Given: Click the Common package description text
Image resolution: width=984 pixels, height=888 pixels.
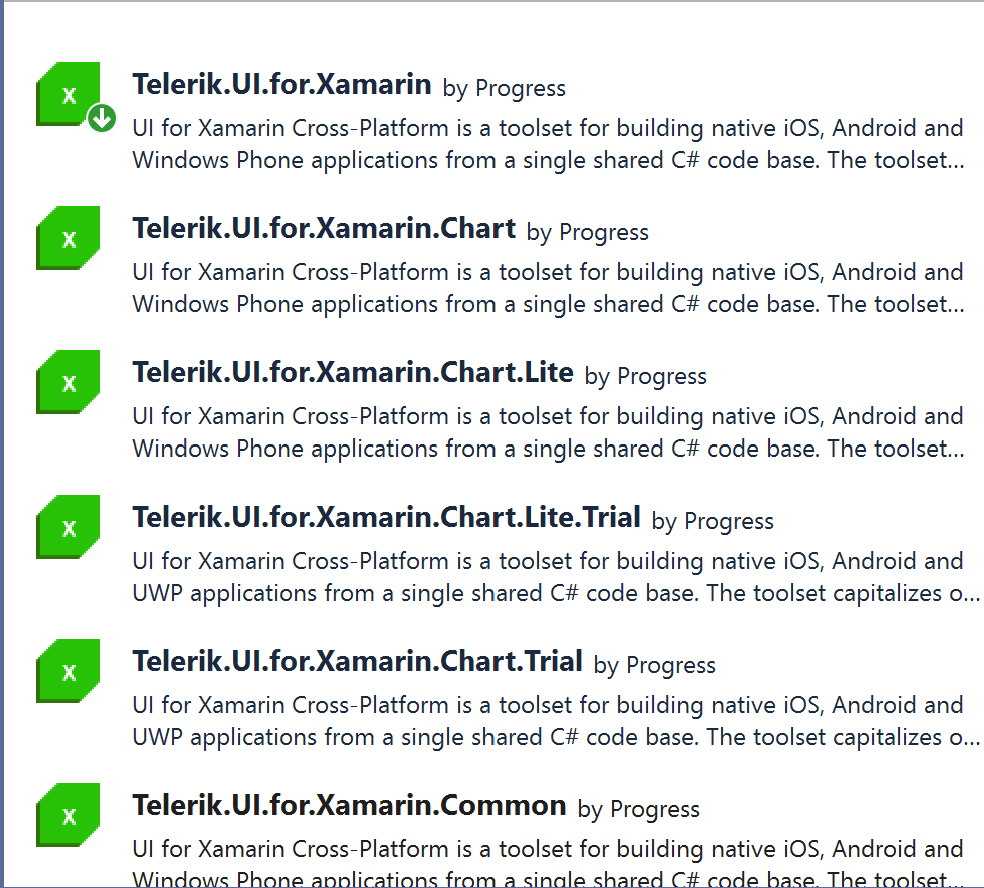Looking at the screenshot, I should pyautogui.click(x=548, y=864).
